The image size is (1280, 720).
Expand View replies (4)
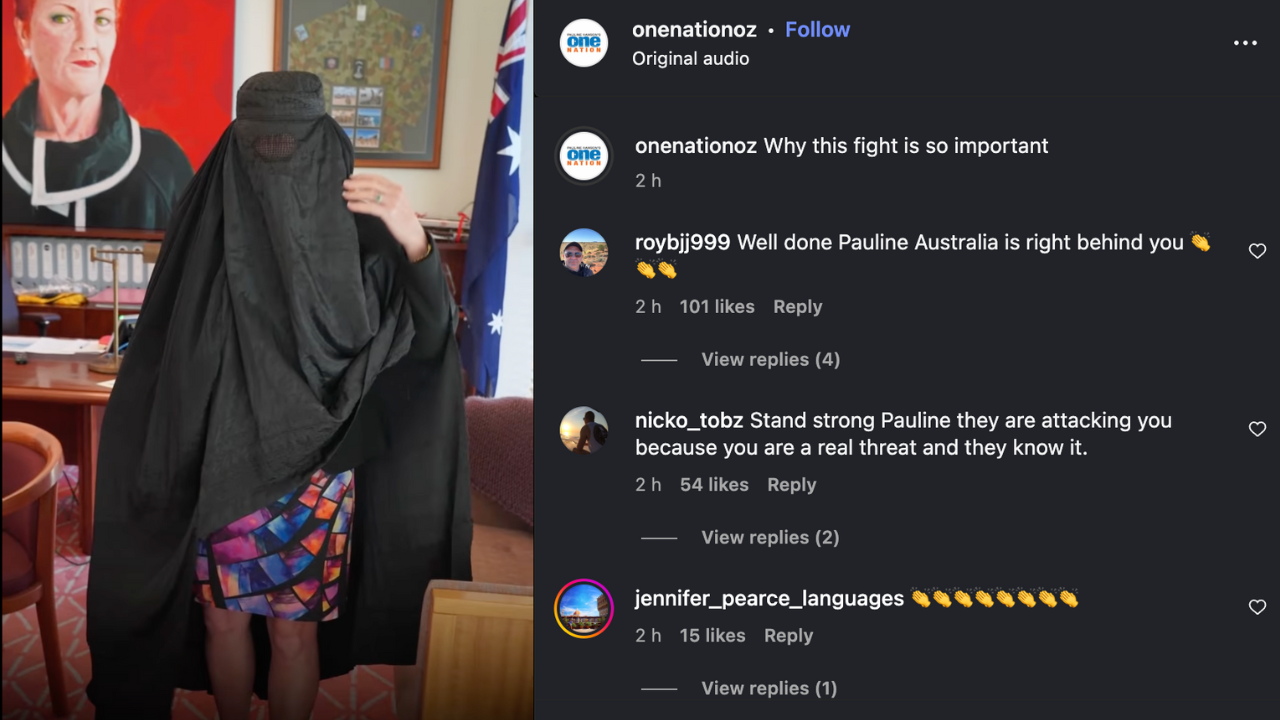tap(770, 359)
